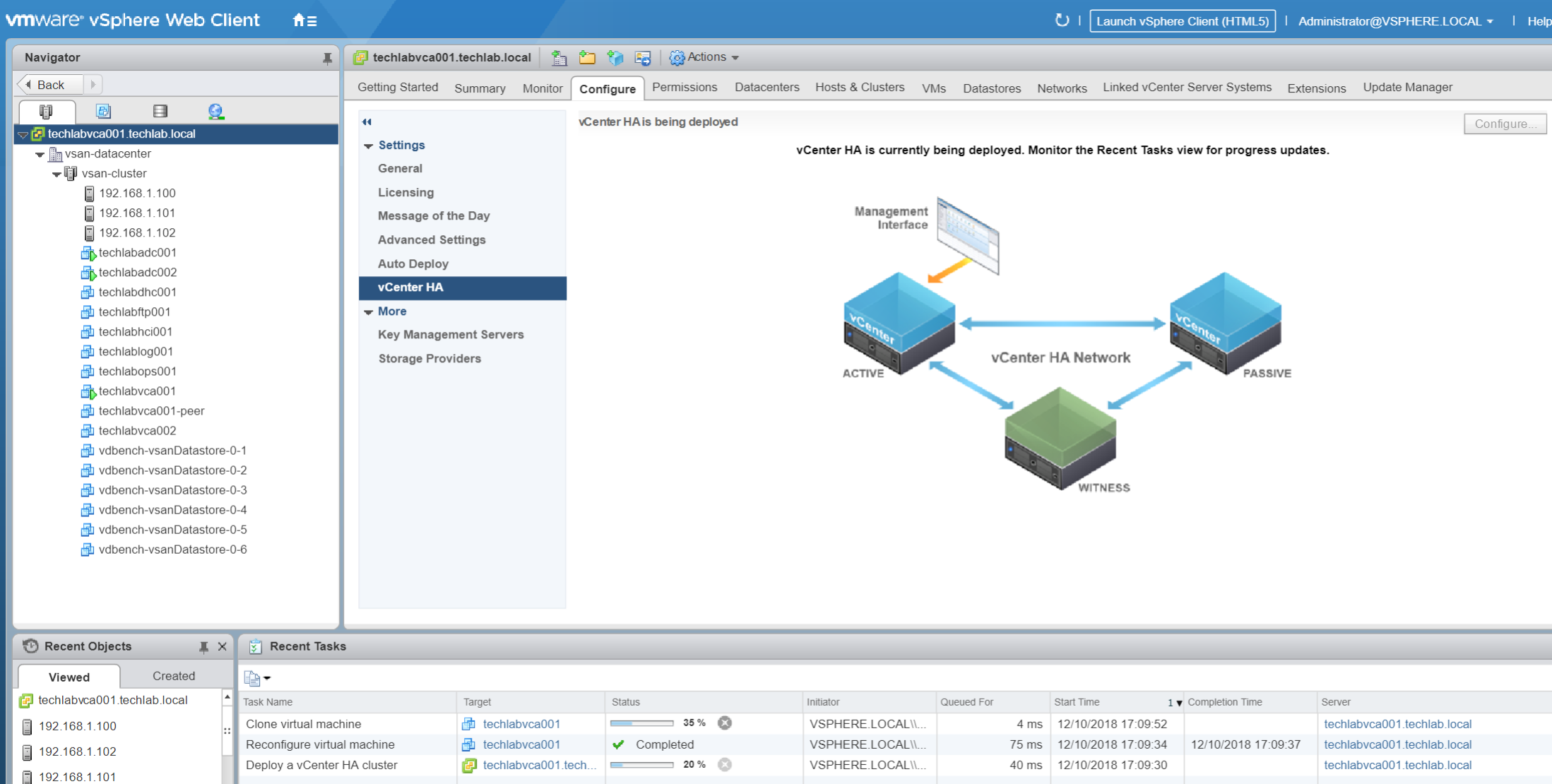Screen dimensions: 1552x784
Task: Click the Recent Tasks panel icon
Action: (x=255, y=646)
